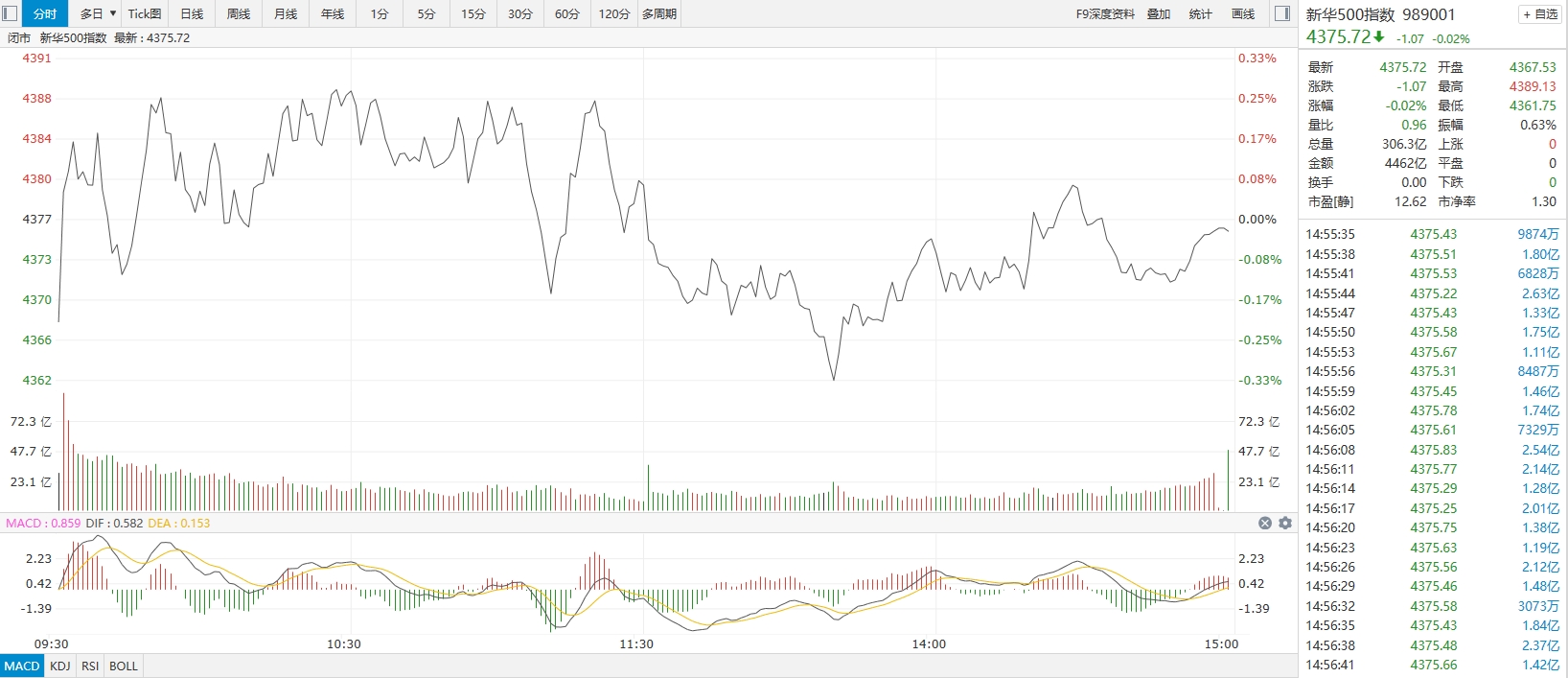Switch indicator to RSI

(x=90, y=666)
